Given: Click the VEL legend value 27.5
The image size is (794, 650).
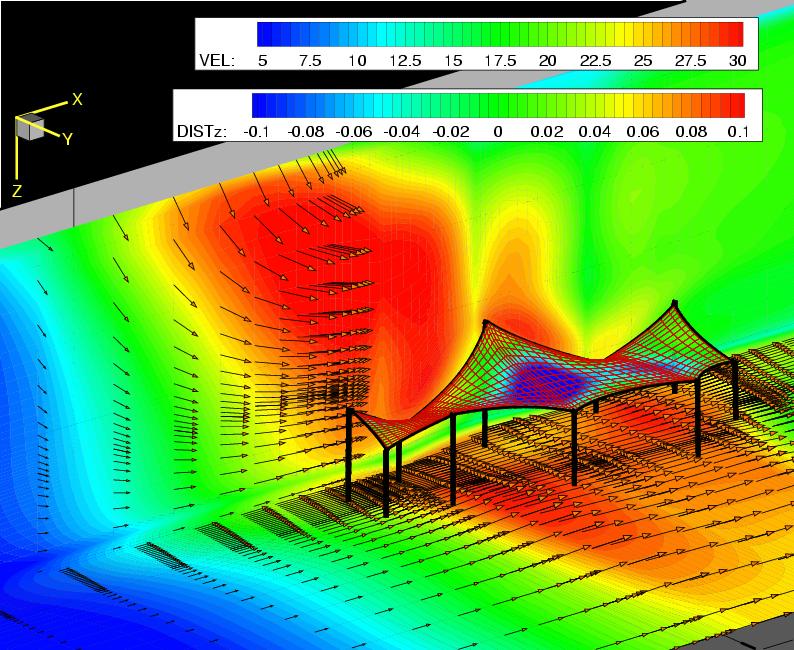Looking at the screenshot, I should [x=691, y=61].
